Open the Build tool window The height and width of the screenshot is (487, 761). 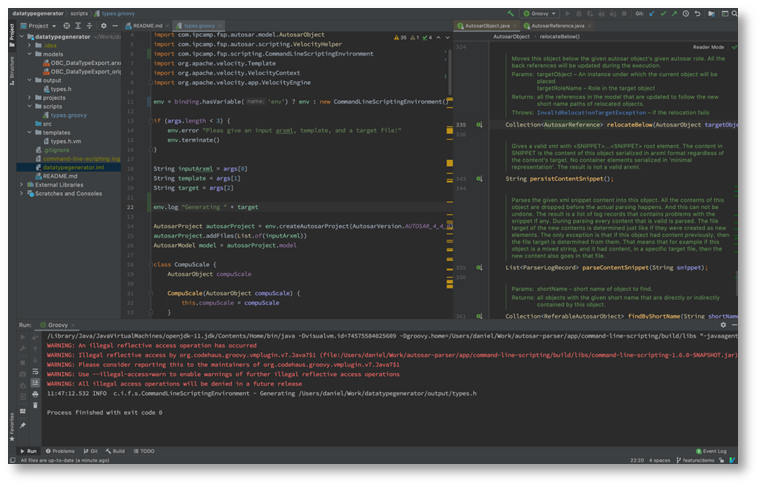(116, 452)
